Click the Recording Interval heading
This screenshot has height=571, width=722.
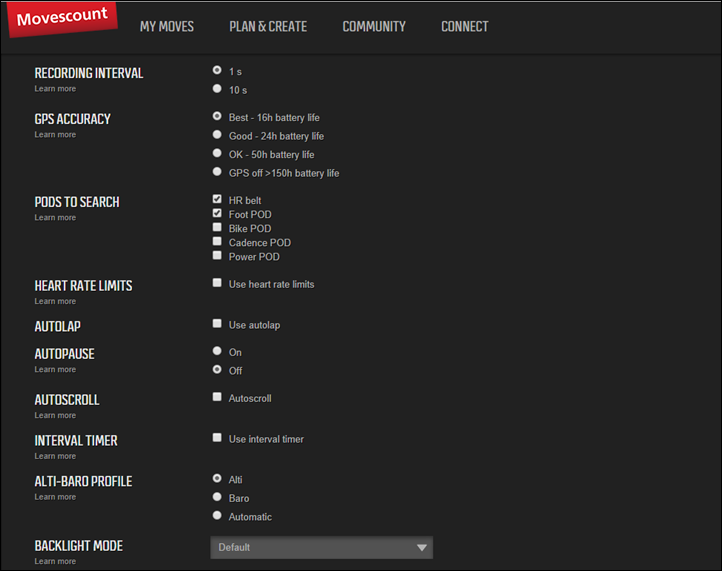point(89,73)
